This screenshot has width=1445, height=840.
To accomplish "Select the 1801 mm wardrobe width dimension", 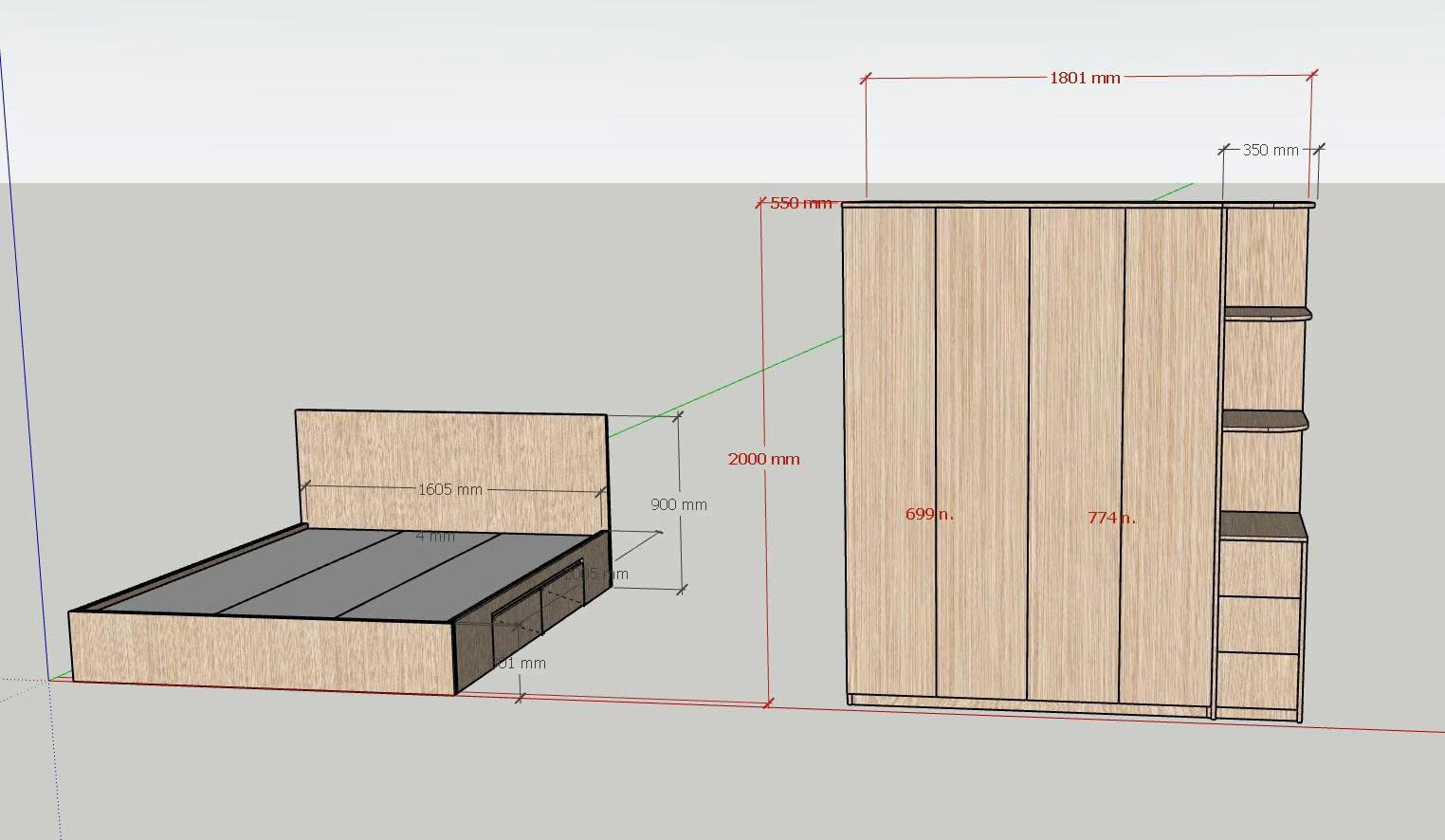I will pos(1084,78).
